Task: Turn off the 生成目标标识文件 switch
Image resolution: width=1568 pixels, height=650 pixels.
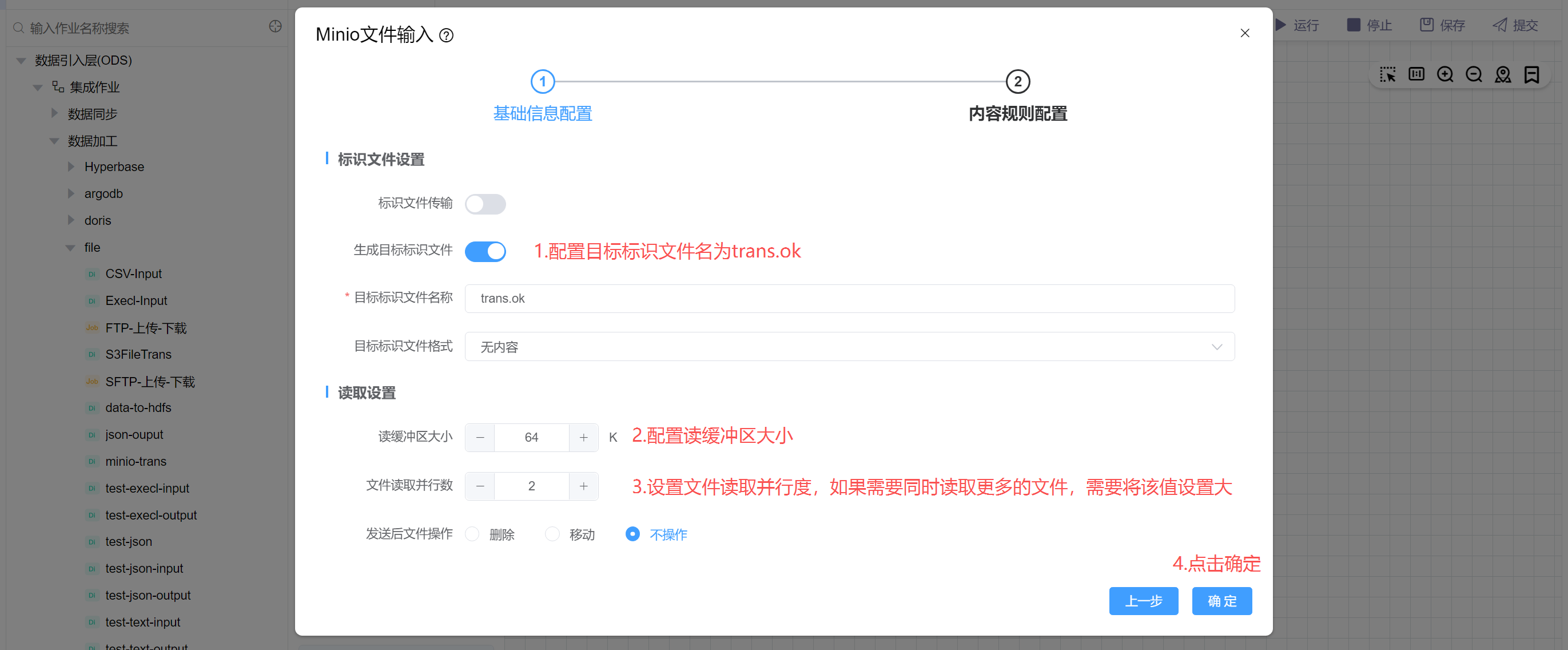Action: click(x=485, y=251)
